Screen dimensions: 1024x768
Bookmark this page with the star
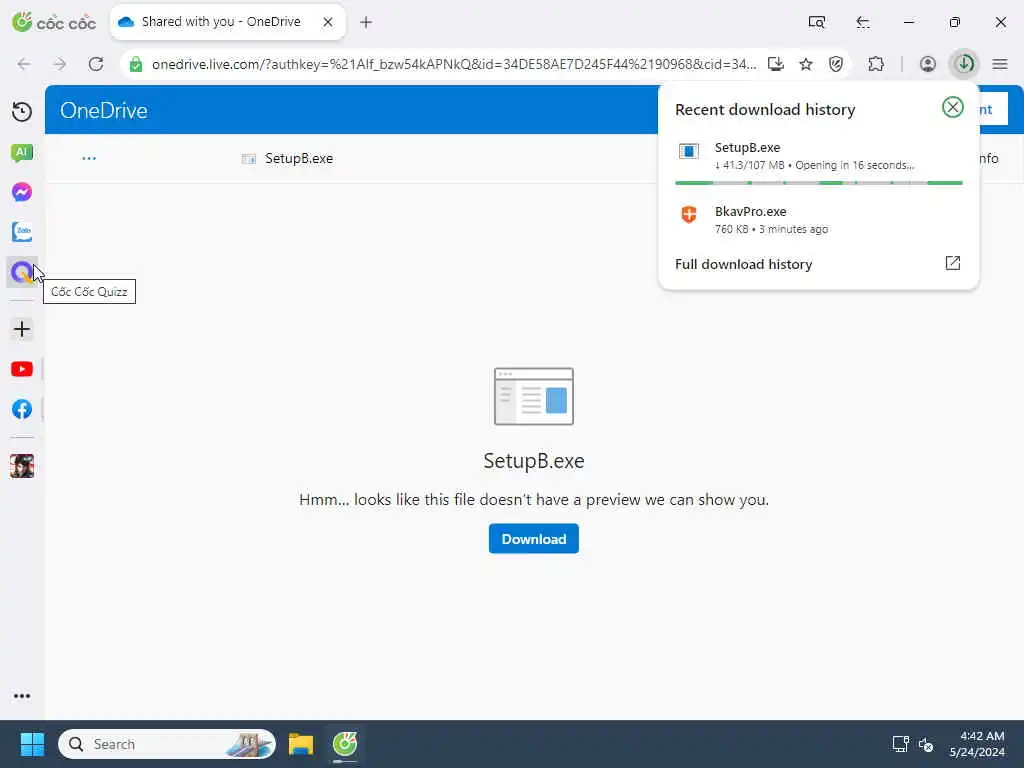(x=805, y=64)
